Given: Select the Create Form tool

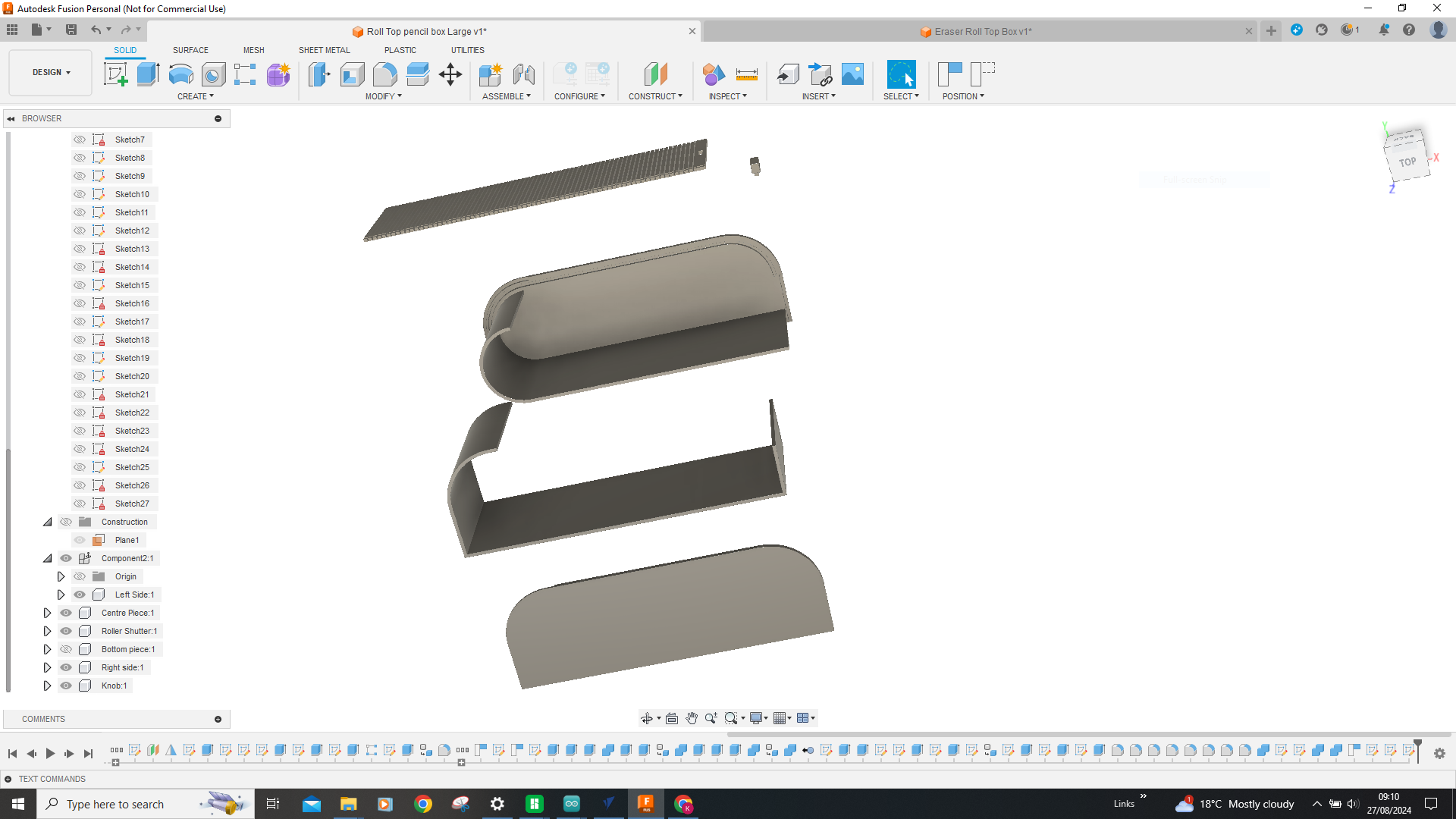Looking at the screenshot, I should [x=278, y=74].
